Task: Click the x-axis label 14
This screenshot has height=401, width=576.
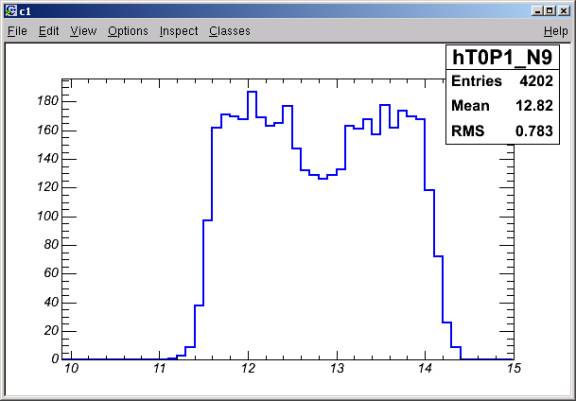Action: [425, 368]
